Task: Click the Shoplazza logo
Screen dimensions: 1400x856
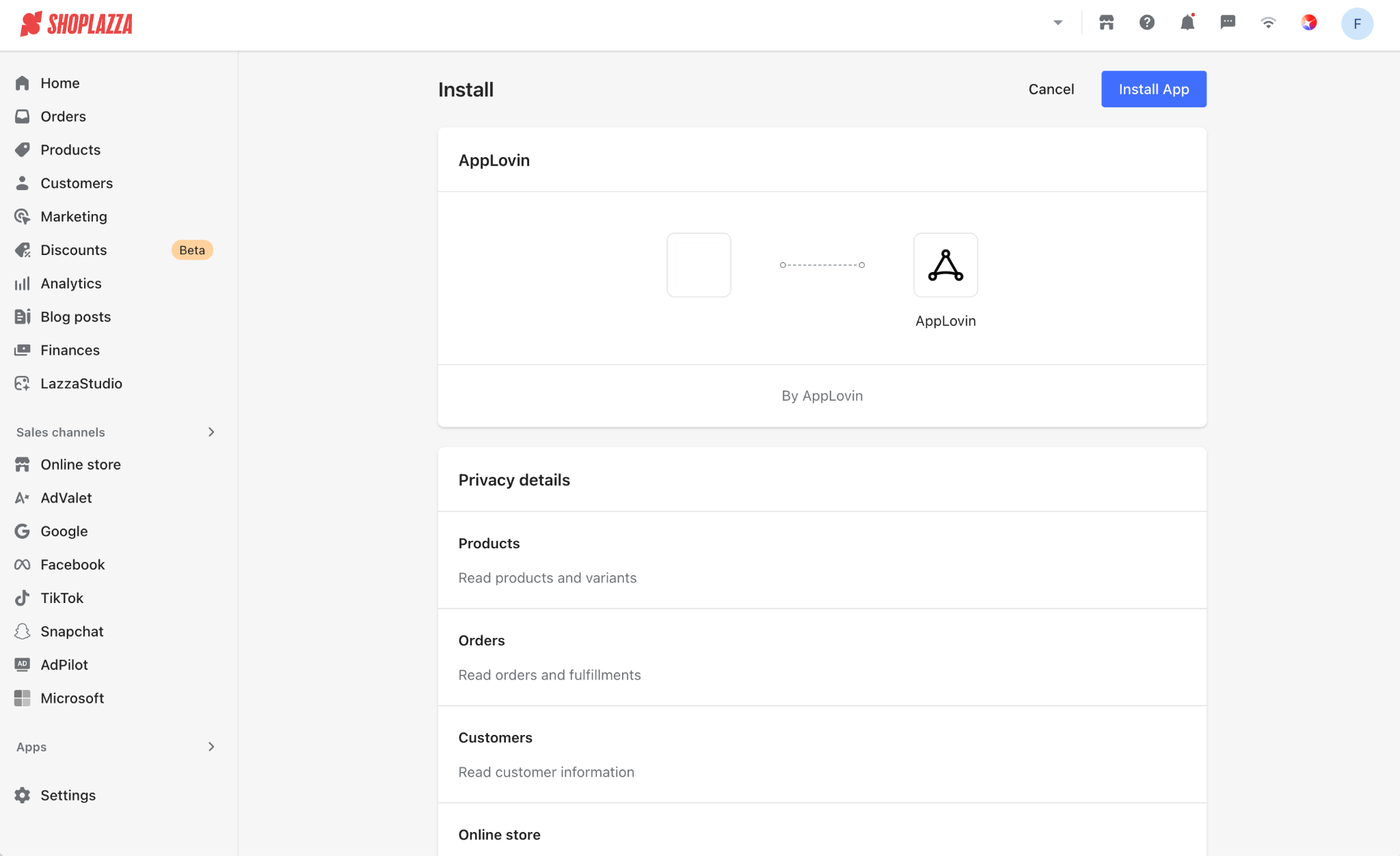Action: click(77, 24)
